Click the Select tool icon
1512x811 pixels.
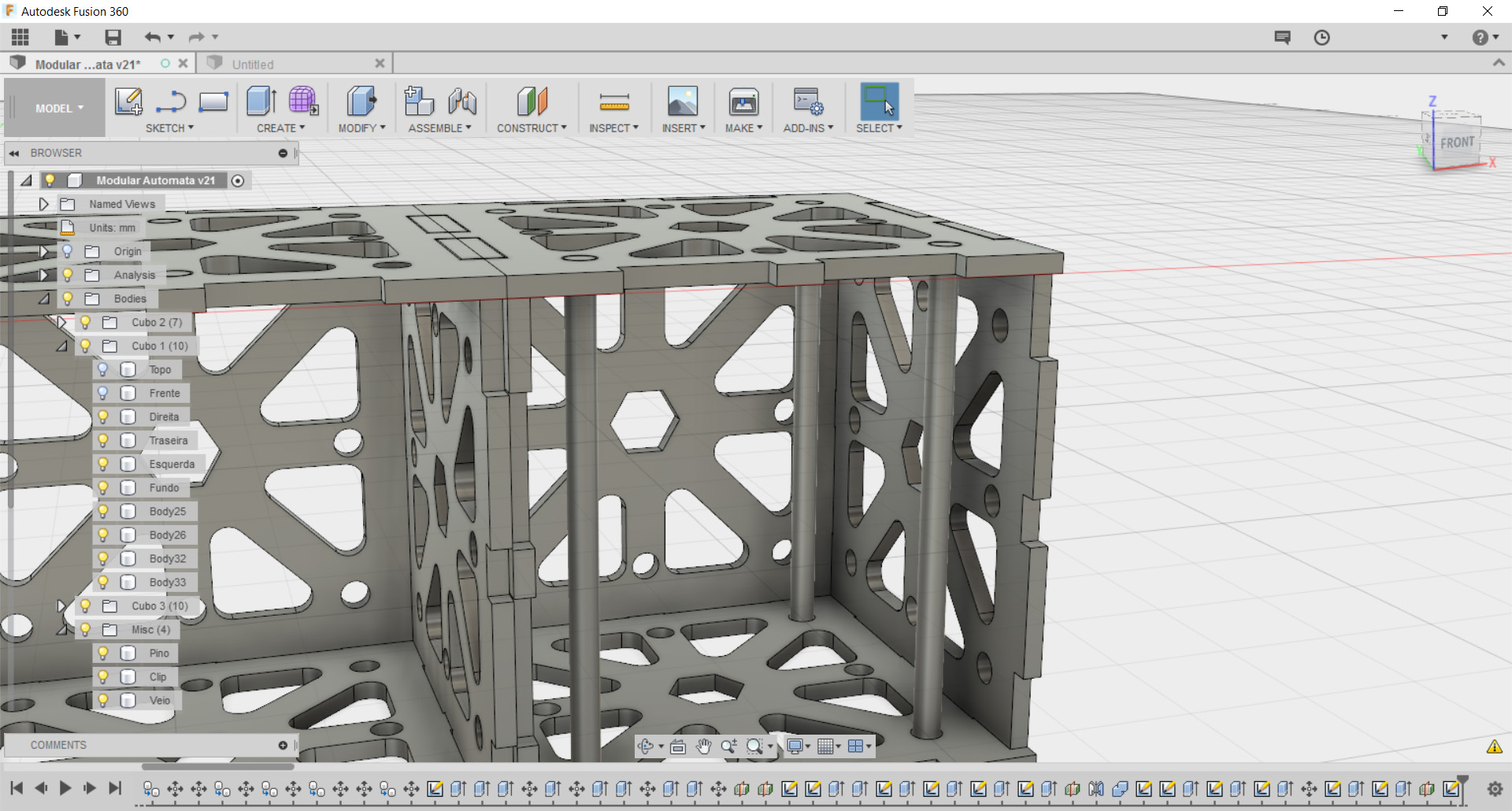[x=880, y=102]
